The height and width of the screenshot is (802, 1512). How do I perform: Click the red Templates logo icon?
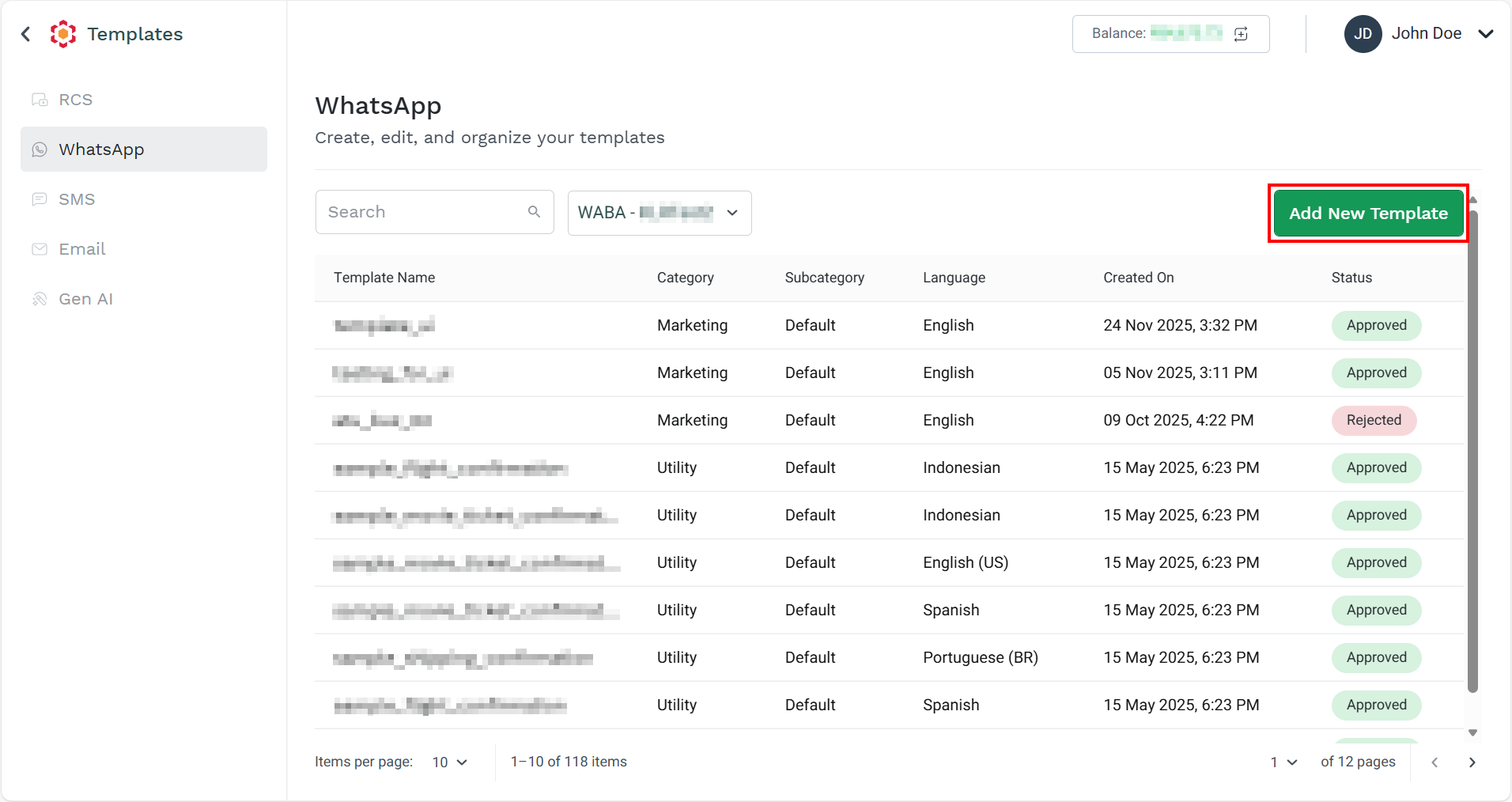(x=63, y=34)
